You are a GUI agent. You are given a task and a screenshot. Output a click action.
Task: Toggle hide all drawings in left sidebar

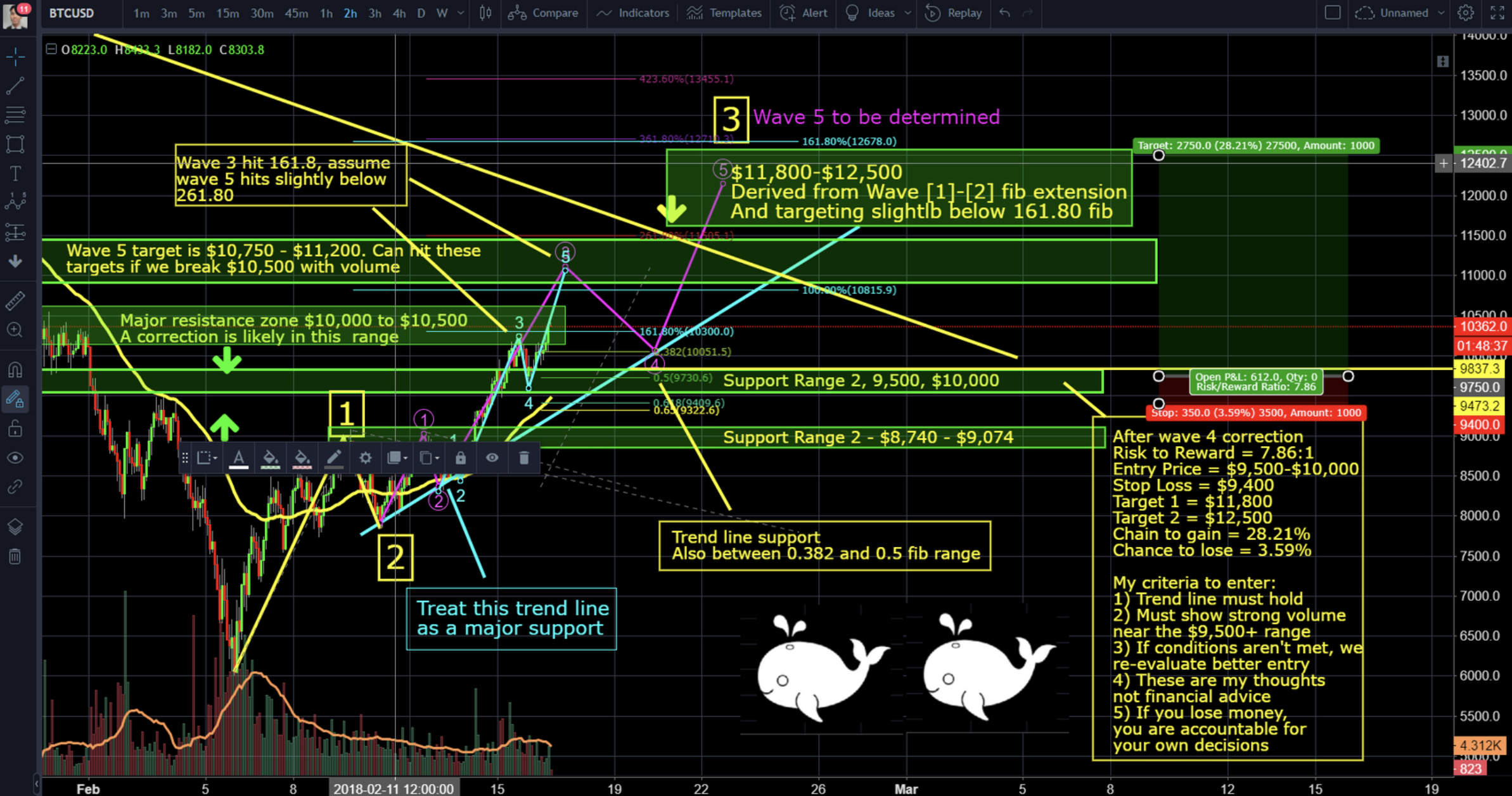point(15,458)
